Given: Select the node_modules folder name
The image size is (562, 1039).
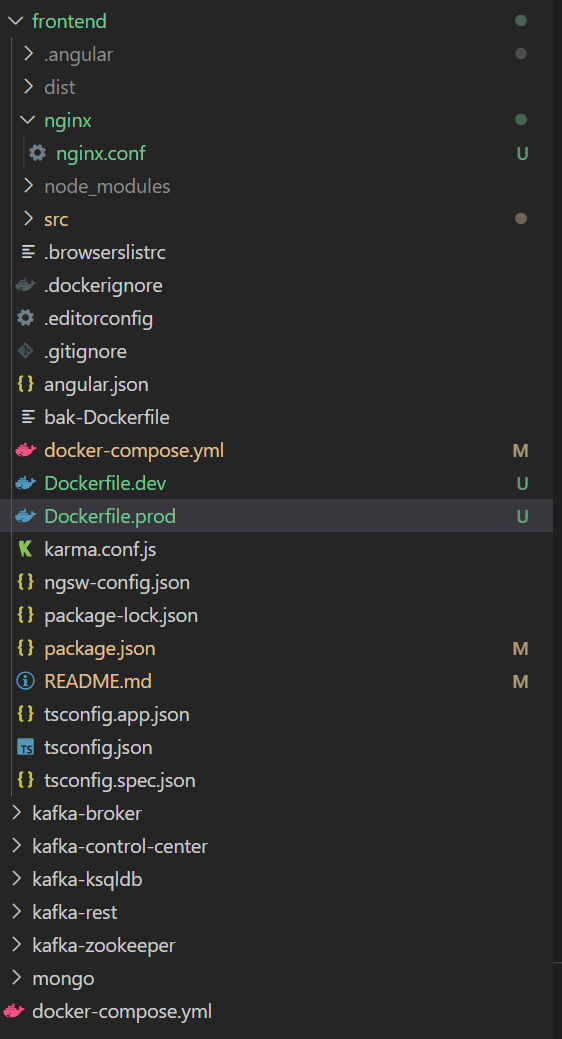Looking at the screenshot, I should point(107,186).
